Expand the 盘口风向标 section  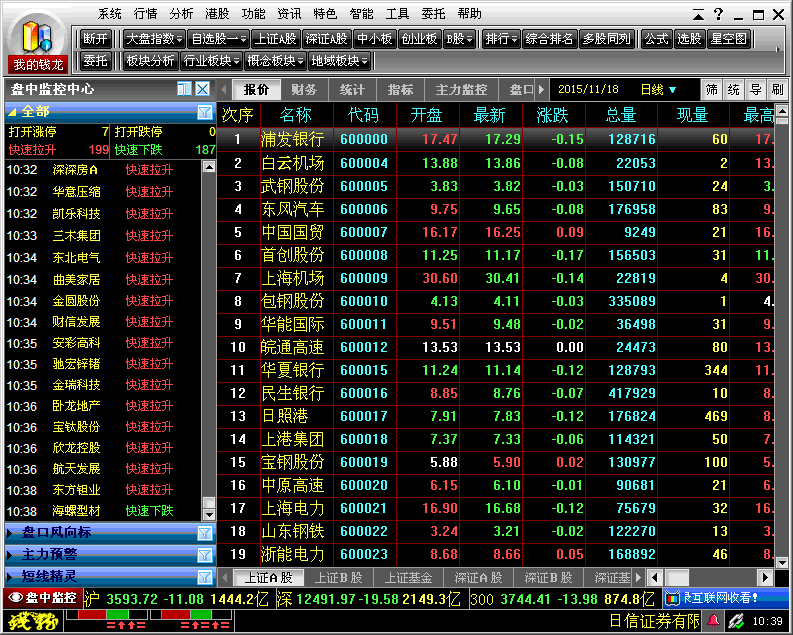[x=10, y=533]
